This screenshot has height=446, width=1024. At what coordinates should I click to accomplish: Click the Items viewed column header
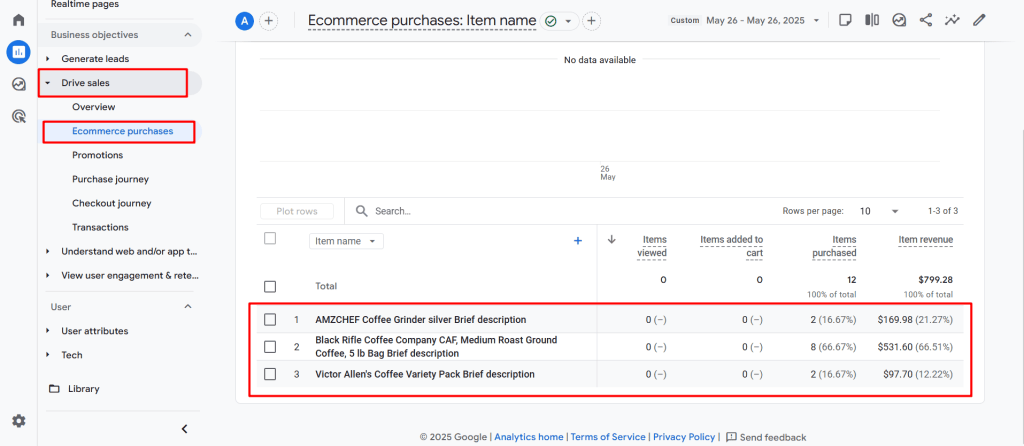click(652, 246)
